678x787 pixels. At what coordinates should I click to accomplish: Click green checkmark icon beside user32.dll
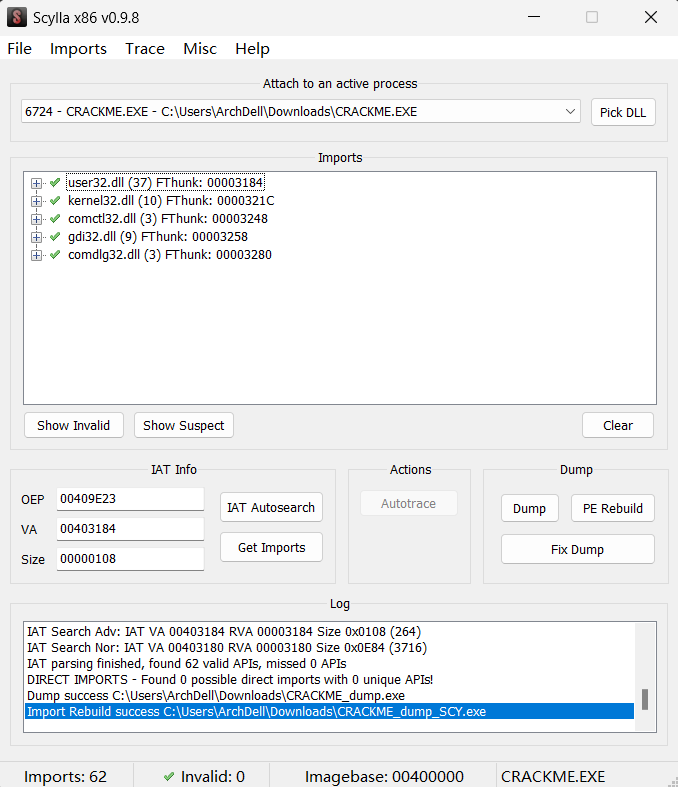click(55, 183)
